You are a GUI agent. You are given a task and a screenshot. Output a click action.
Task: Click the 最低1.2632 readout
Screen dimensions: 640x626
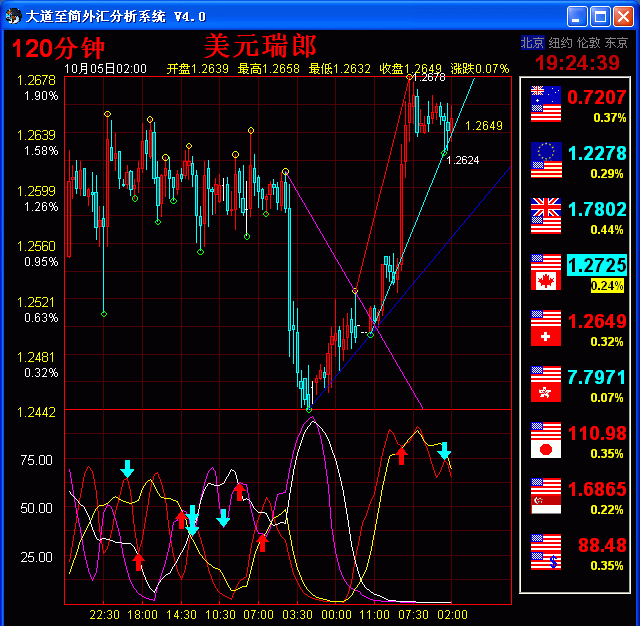click(x=340, y=69)
